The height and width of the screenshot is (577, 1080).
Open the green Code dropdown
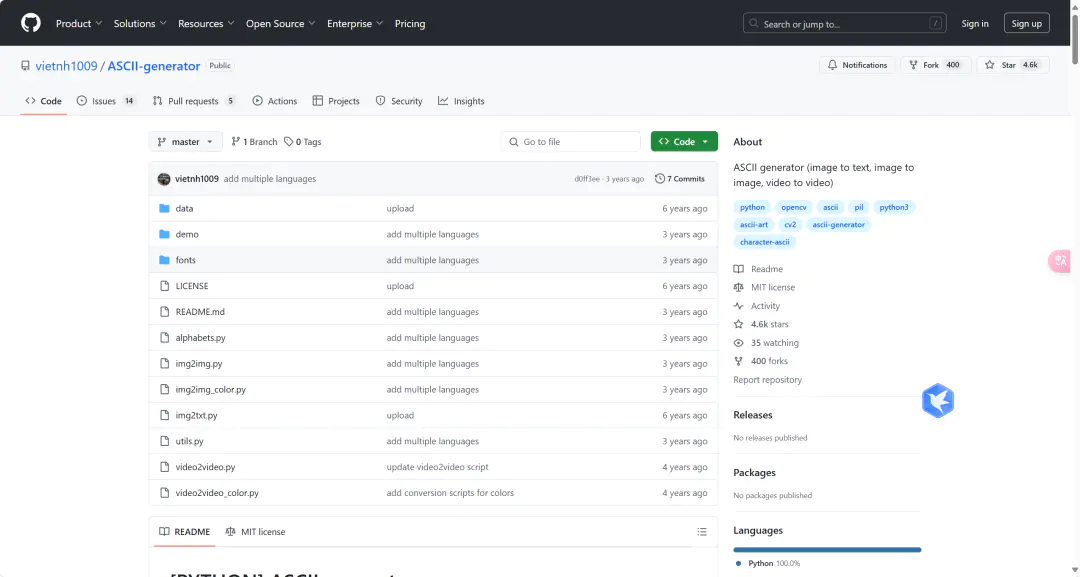[x=684, y=142]
